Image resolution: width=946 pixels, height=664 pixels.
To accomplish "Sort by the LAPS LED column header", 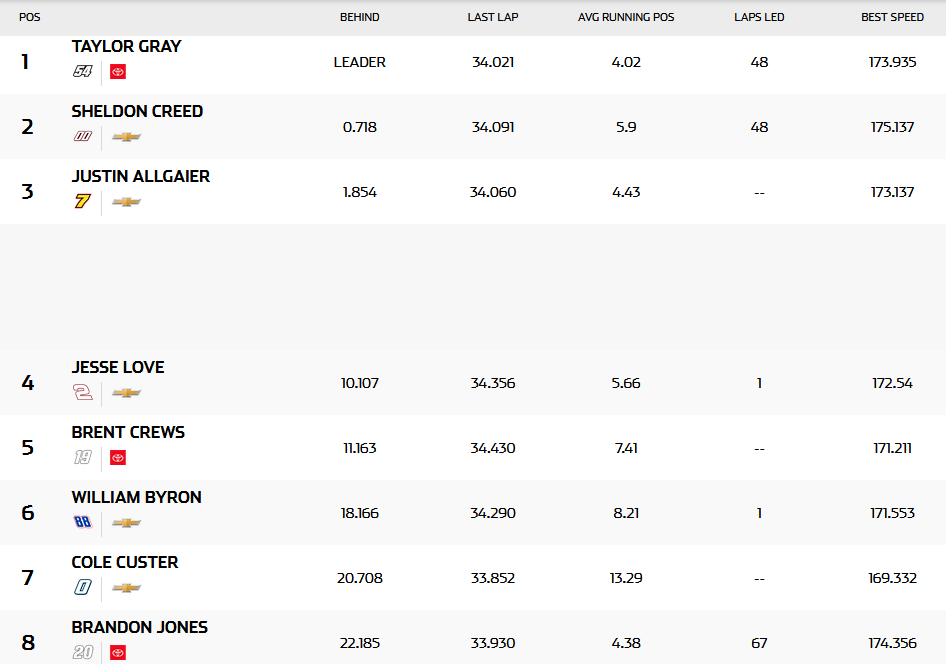I will (x=759, y=18).
